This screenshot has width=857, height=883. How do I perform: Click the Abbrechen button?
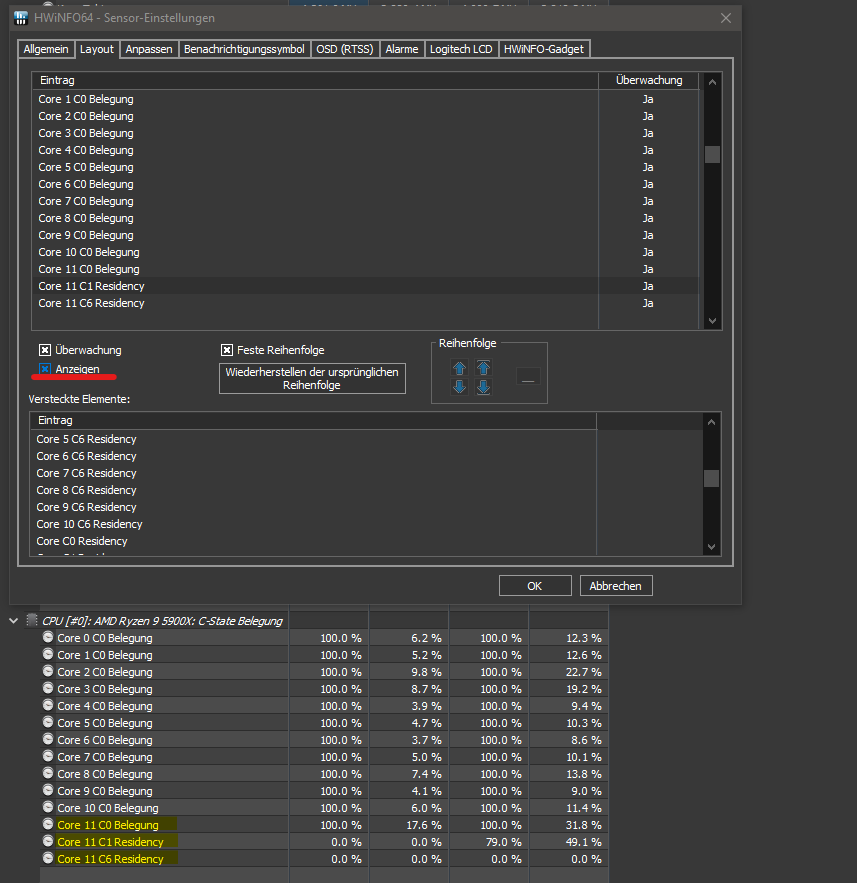point(615,586)
